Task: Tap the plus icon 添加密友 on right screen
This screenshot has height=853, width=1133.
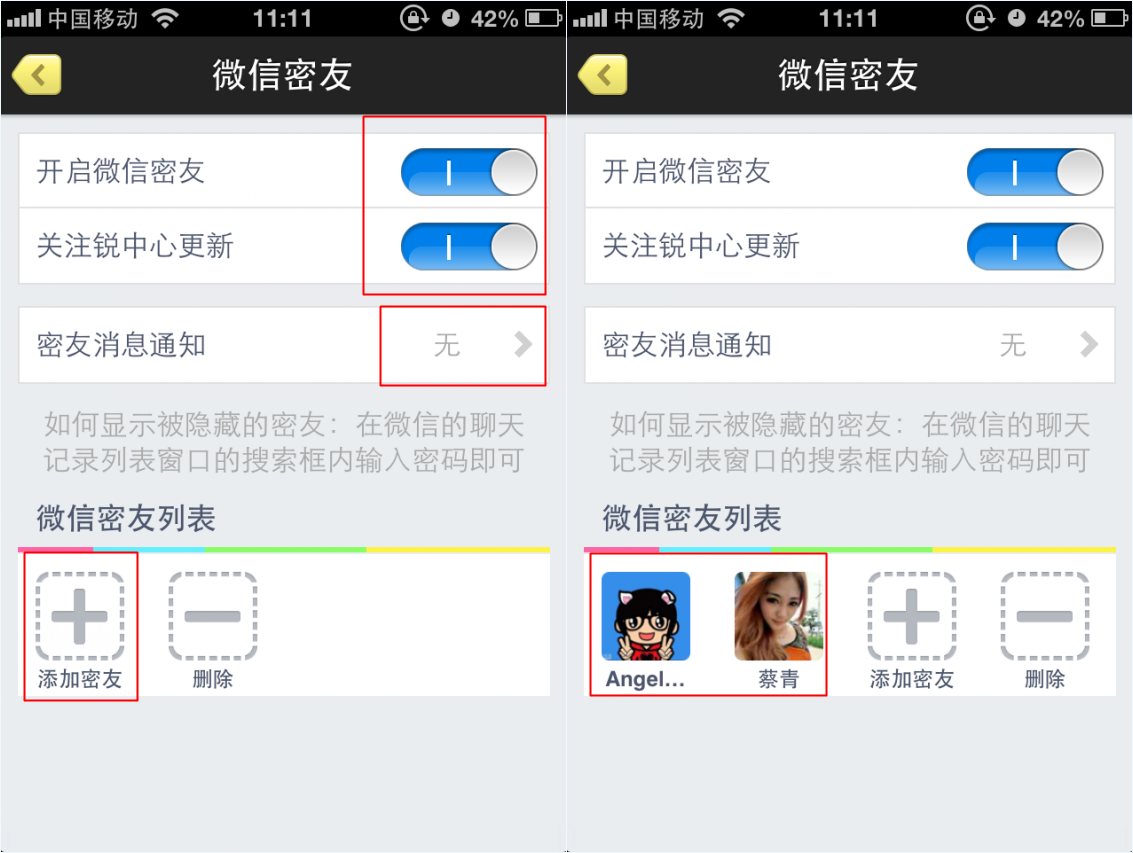Action: point(911,616)
